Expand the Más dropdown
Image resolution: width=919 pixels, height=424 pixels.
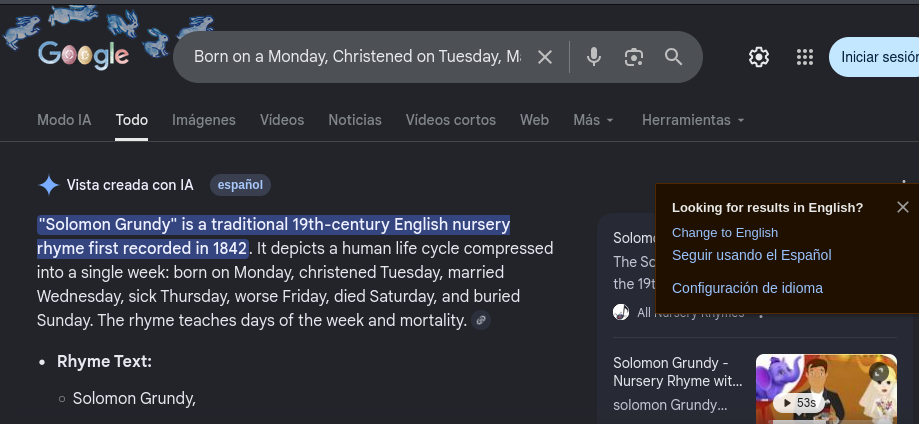pyautogui.click(x=593, y=120)
